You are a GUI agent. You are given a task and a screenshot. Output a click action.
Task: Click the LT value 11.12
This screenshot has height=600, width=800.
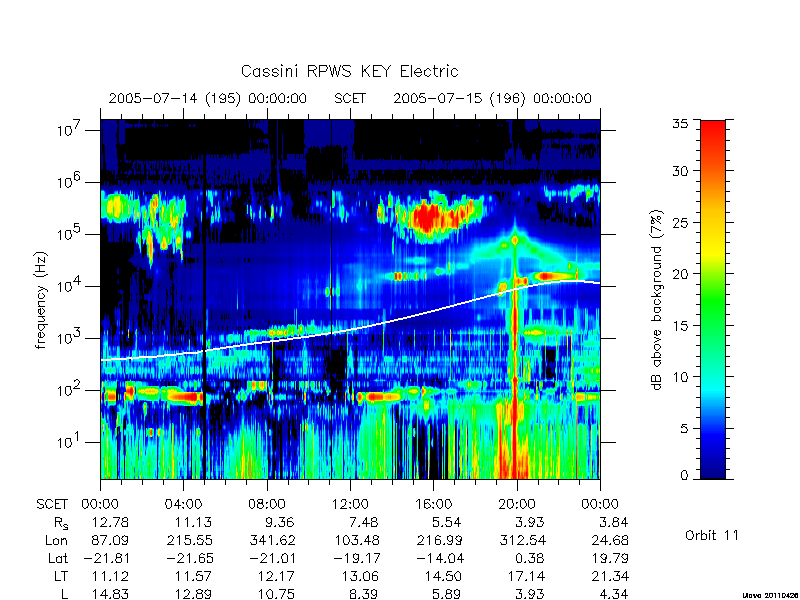click(x=110, y=576)
